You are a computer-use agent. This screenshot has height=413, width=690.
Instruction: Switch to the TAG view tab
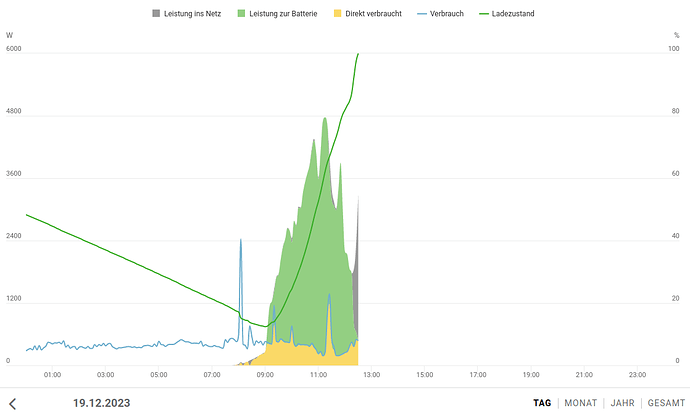pyautogui.click(x=542, y=403)
